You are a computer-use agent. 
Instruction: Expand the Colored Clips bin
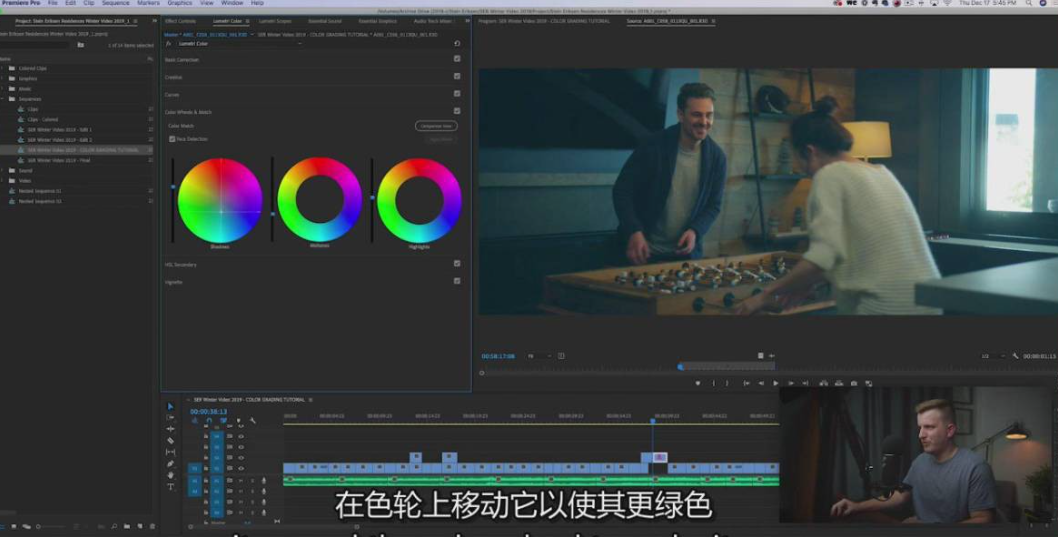3,68
